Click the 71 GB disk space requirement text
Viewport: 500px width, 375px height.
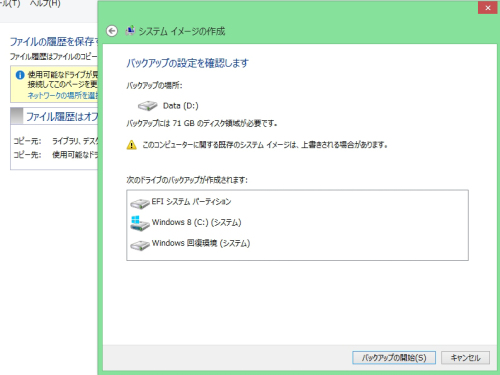point(202,124)
